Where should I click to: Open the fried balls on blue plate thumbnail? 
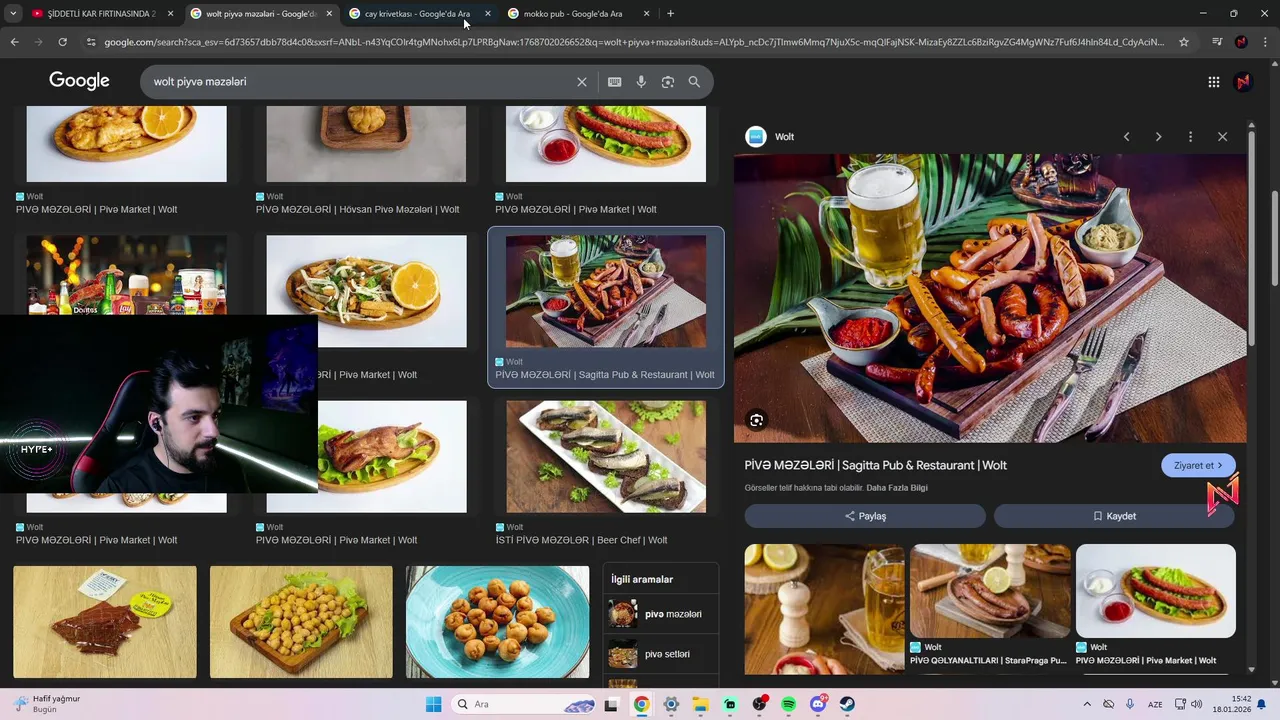[x=498, y=622]
